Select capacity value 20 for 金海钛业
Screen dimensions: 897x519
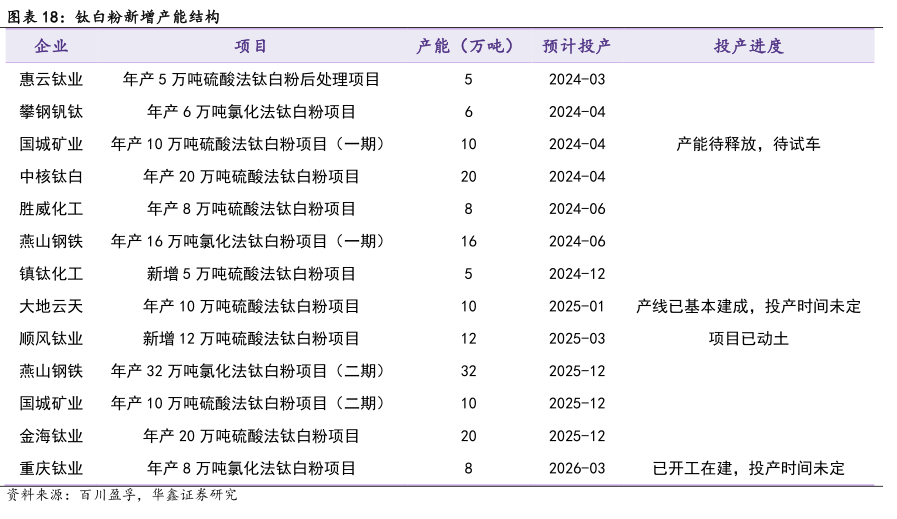[469, 436]
